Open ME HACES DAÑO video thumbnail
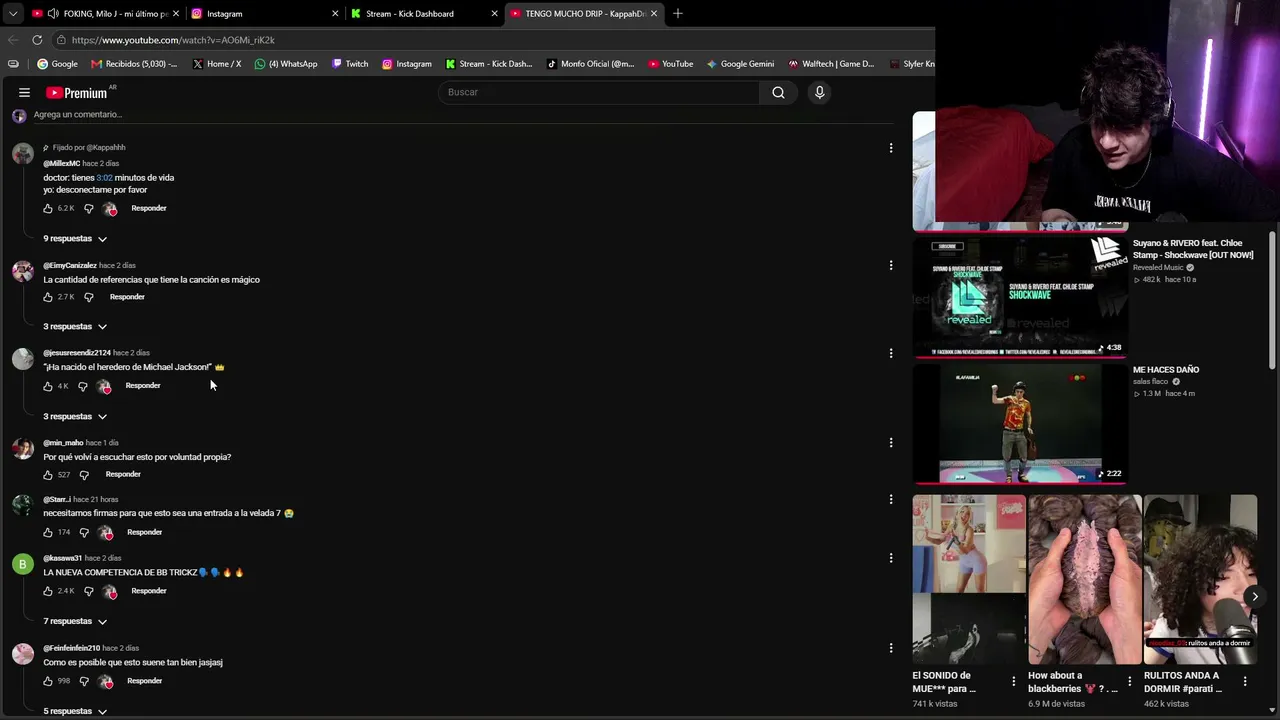The height and width of the screenshot is (720, 1280). click(1020, 423)
